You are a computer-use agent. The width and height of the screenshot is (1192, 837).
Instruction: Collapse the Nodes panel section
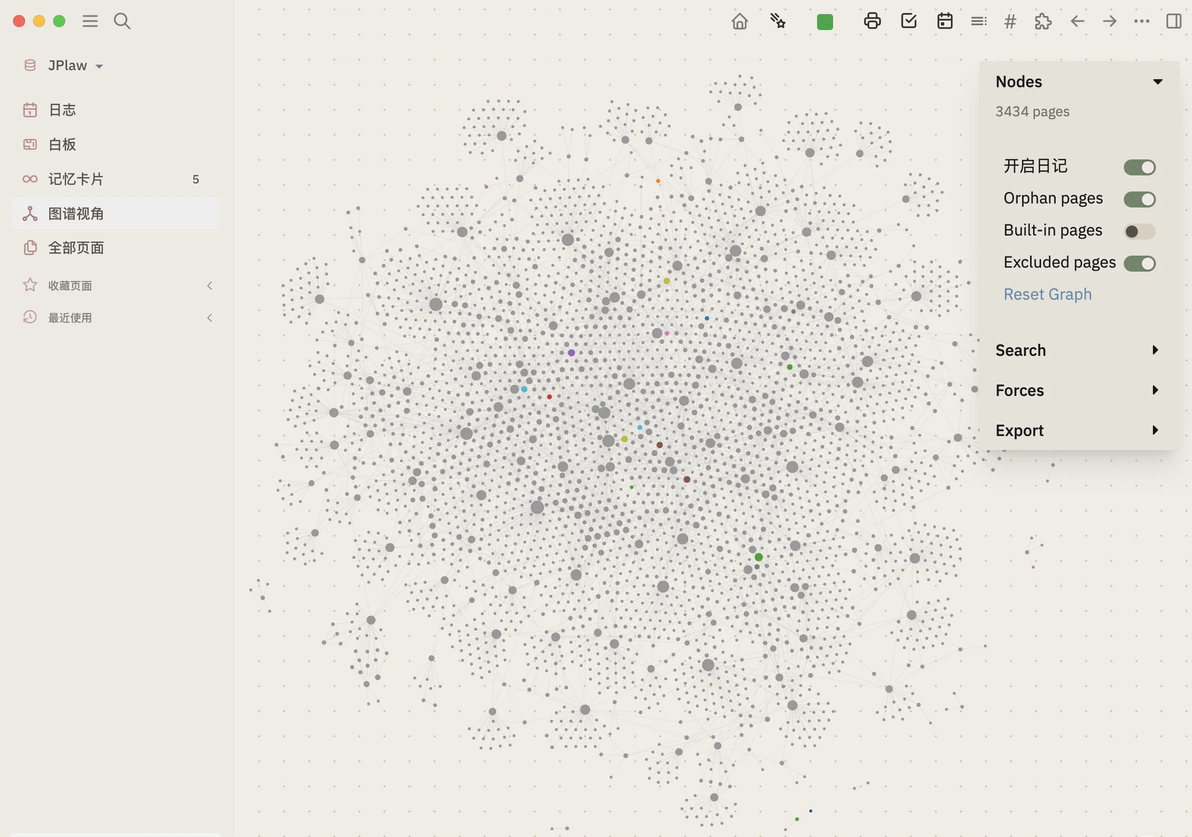point(1157,81)
